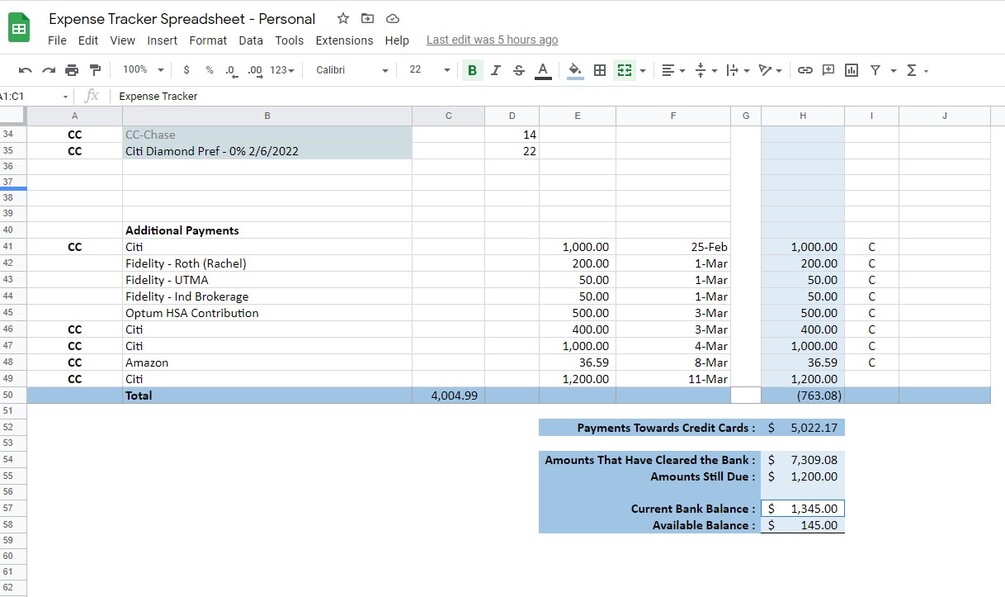This screenshot has width=1005, height=597.
Task: Increase decimal places
Action: [x=255, y=71]
